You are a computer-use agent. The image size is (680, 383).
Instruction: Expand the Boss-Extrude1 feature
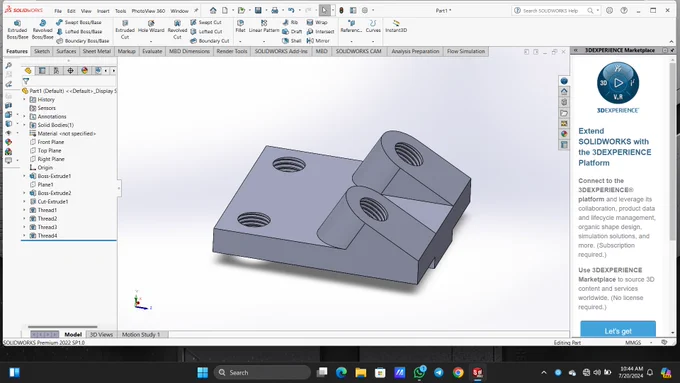[x=24, y=176]
